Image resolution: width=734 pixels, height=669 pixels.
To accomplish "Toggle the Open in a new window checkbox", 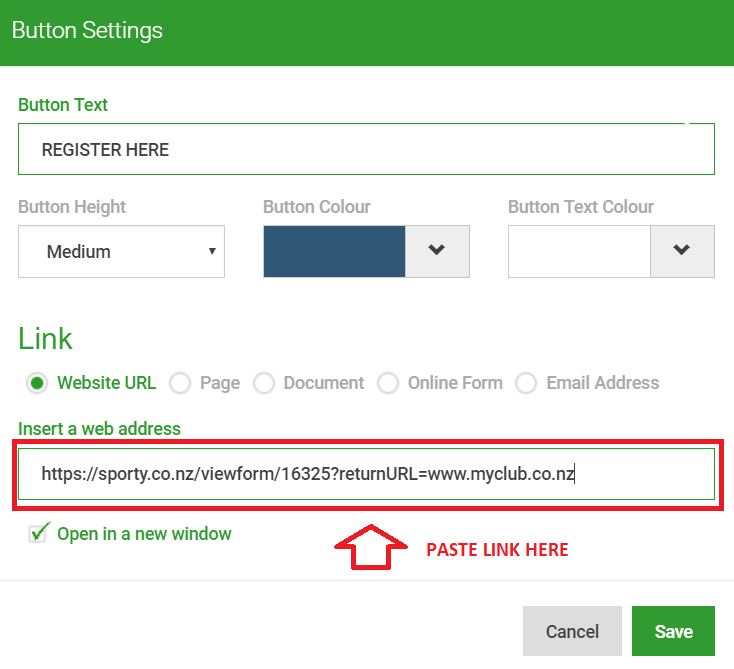I will (37, 534).
